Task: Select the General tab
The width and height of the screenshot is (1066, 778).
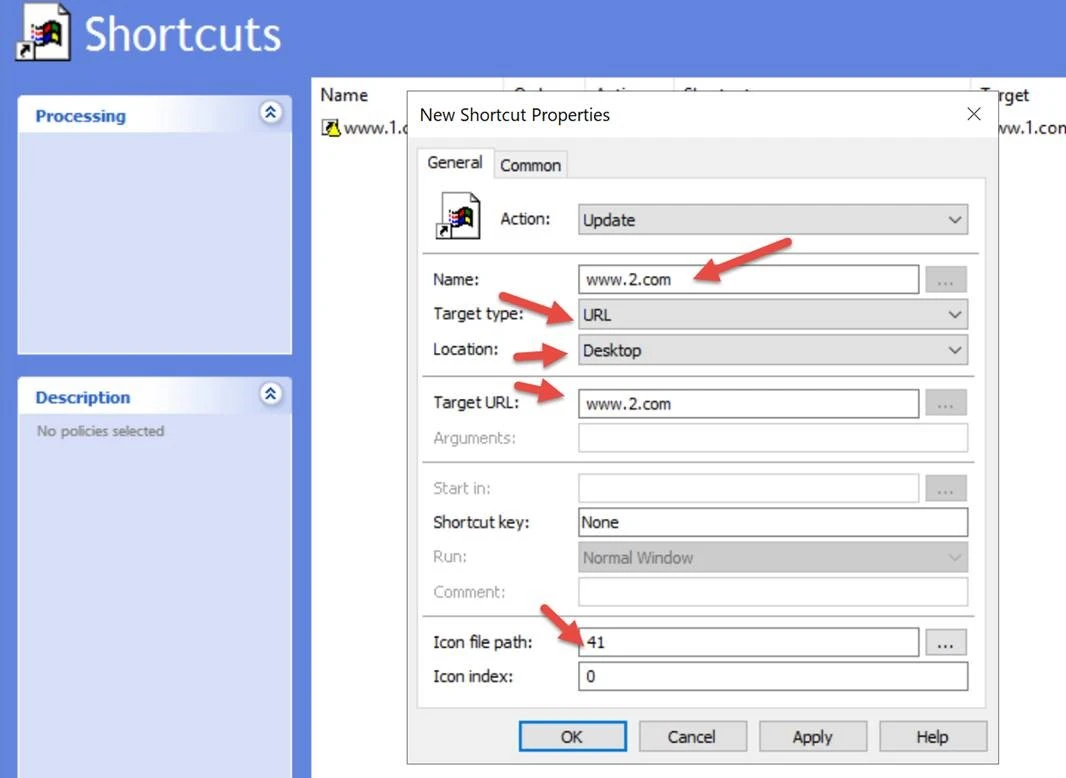Action: (x=455, y=163)
